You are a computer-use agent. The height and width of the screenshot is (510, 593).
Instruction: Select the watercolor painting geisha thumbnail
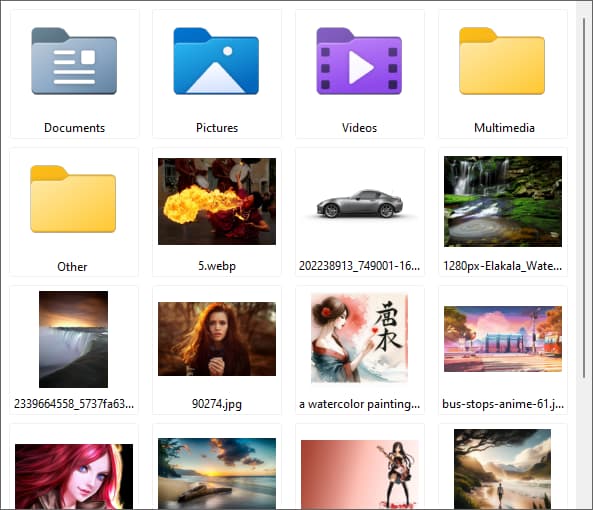point(359,338)
